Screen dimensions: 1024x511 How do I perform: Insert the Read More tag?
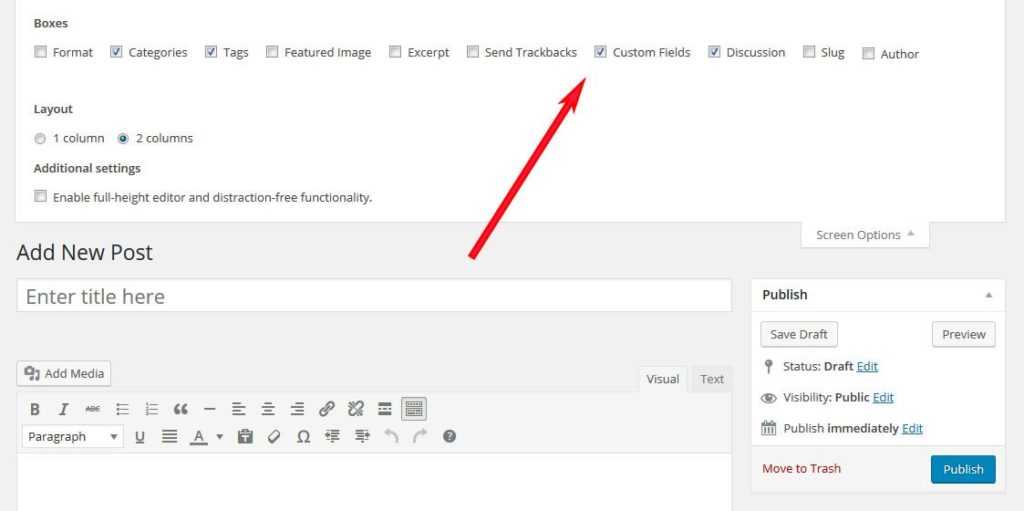pos(385,409)
